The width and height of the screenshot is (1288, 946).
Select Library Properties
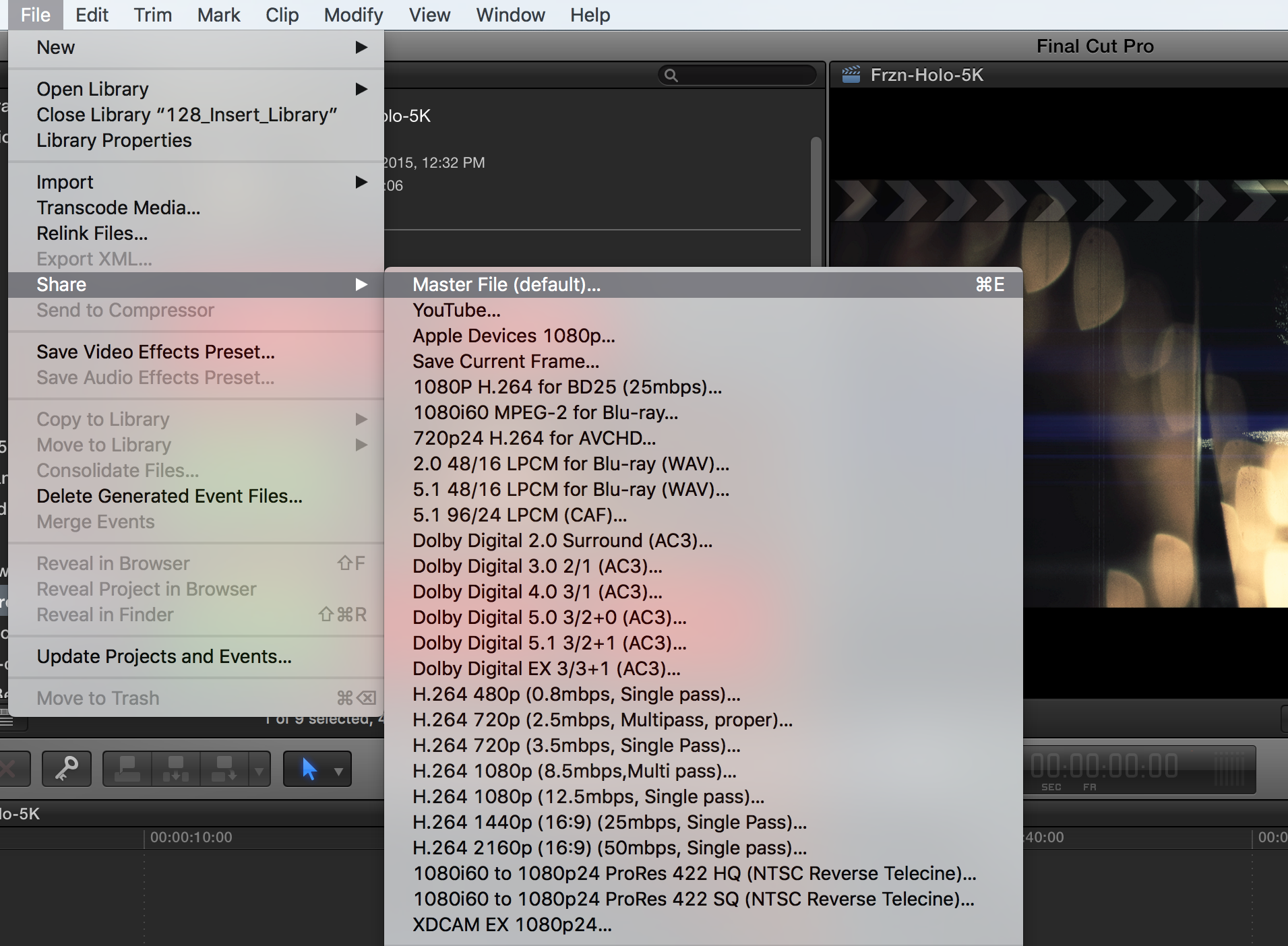point(196,140)
